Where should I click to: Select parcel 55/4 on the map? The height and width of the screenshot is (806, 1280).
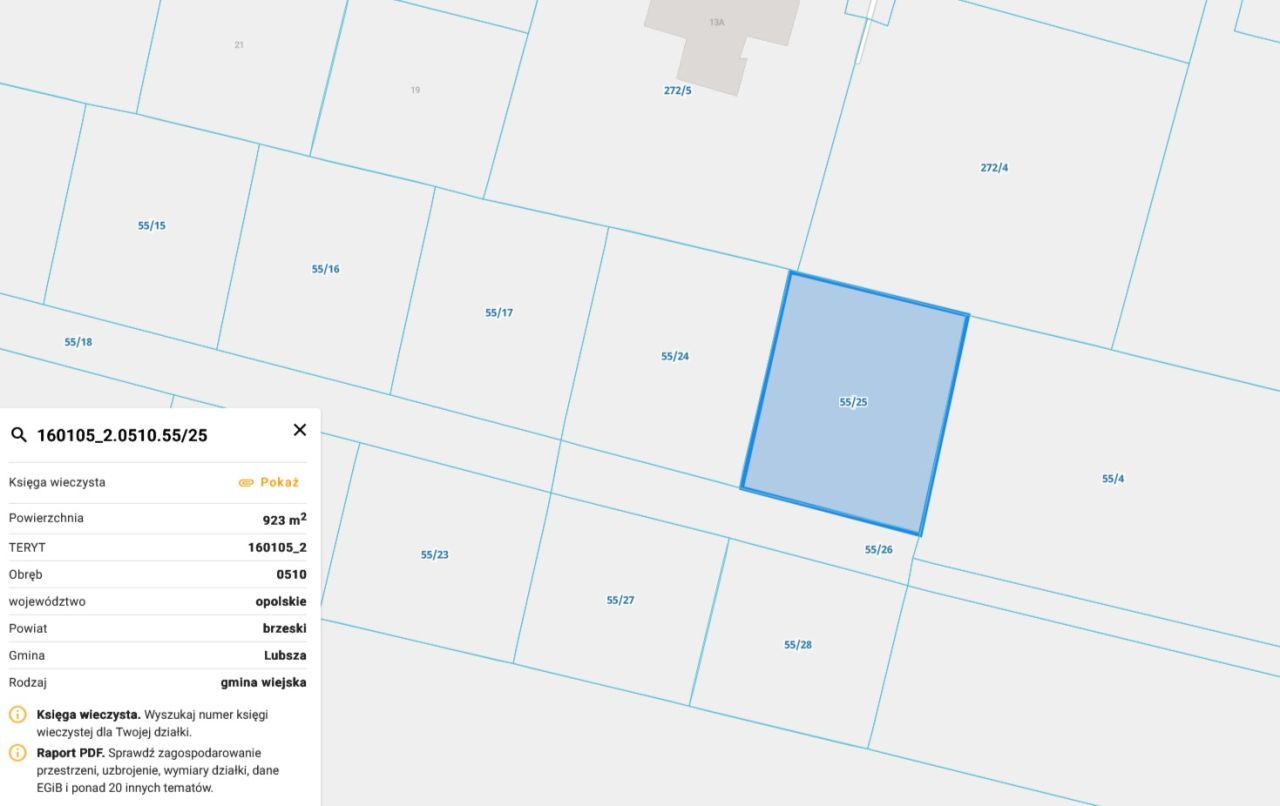[1113, 479]
